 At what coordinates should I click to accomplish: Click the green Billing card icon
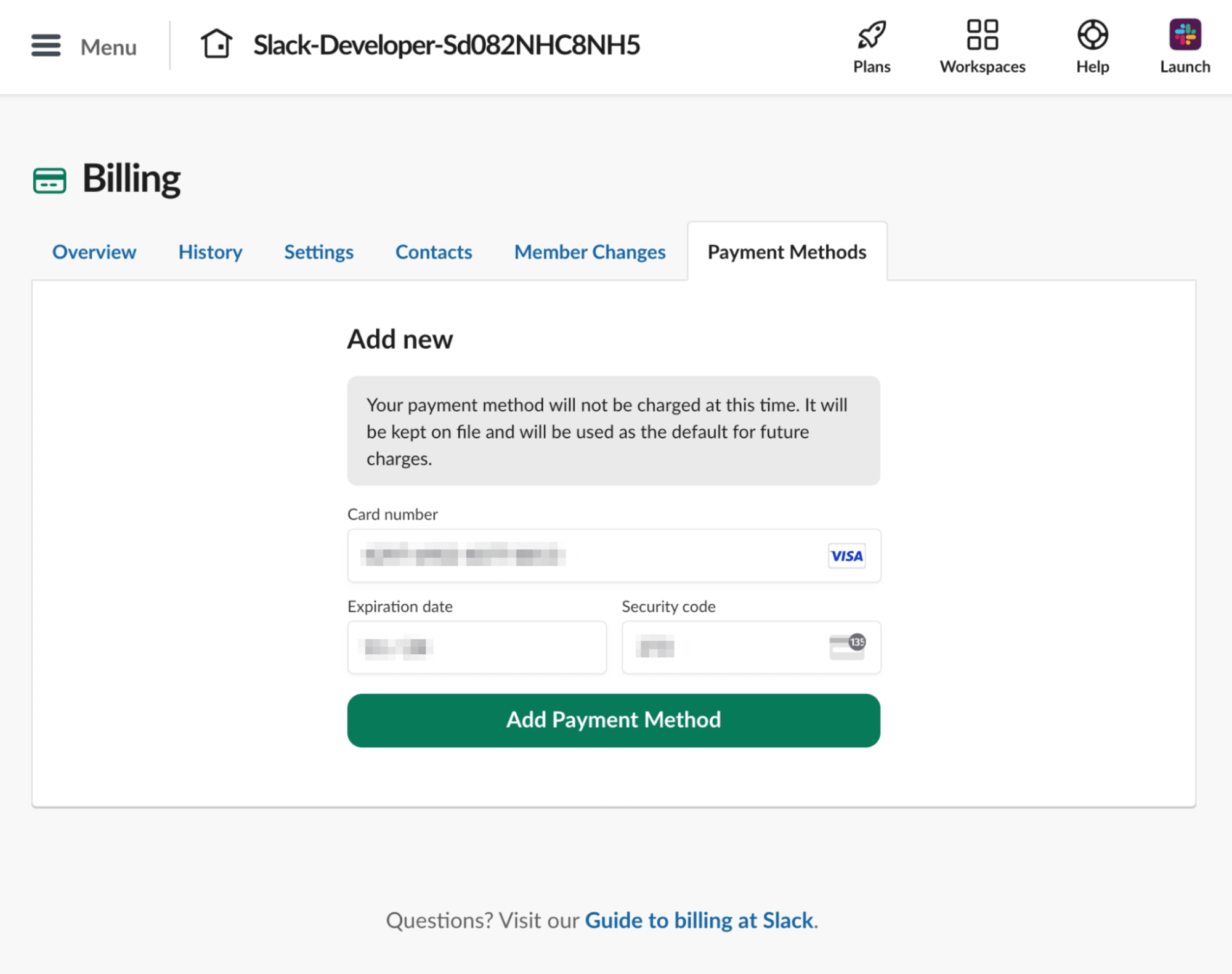pos(49,181)
